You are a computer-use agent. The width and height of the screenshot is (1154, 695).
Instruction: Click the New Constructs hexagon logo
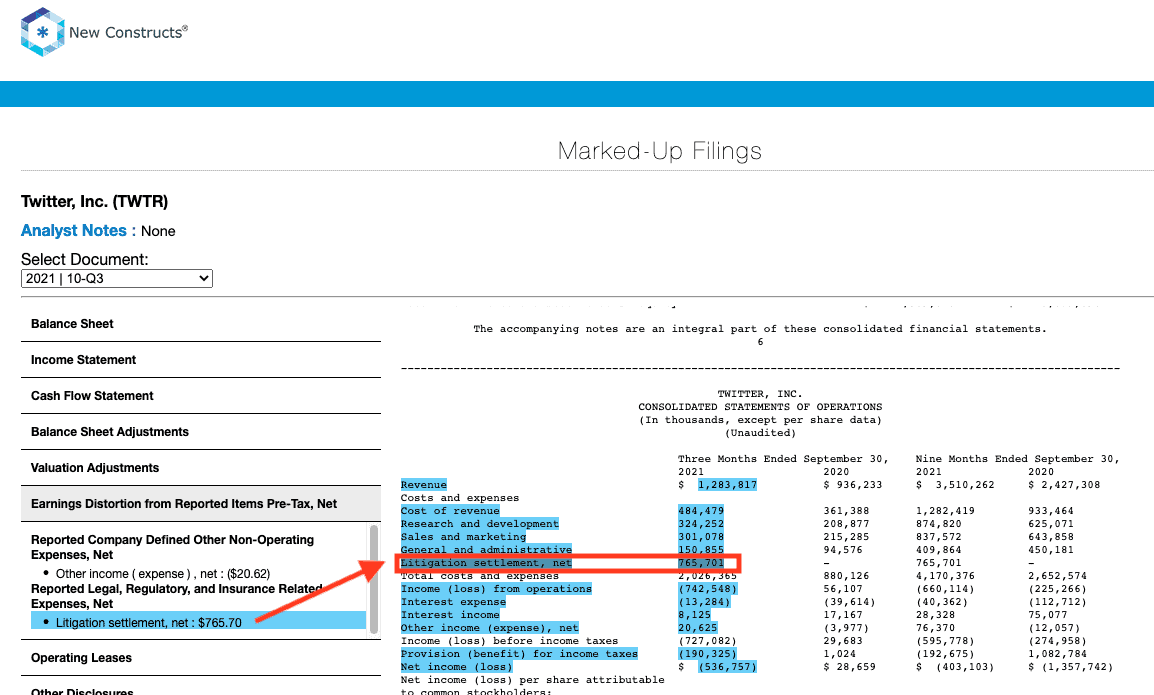(x=43, y=32)
